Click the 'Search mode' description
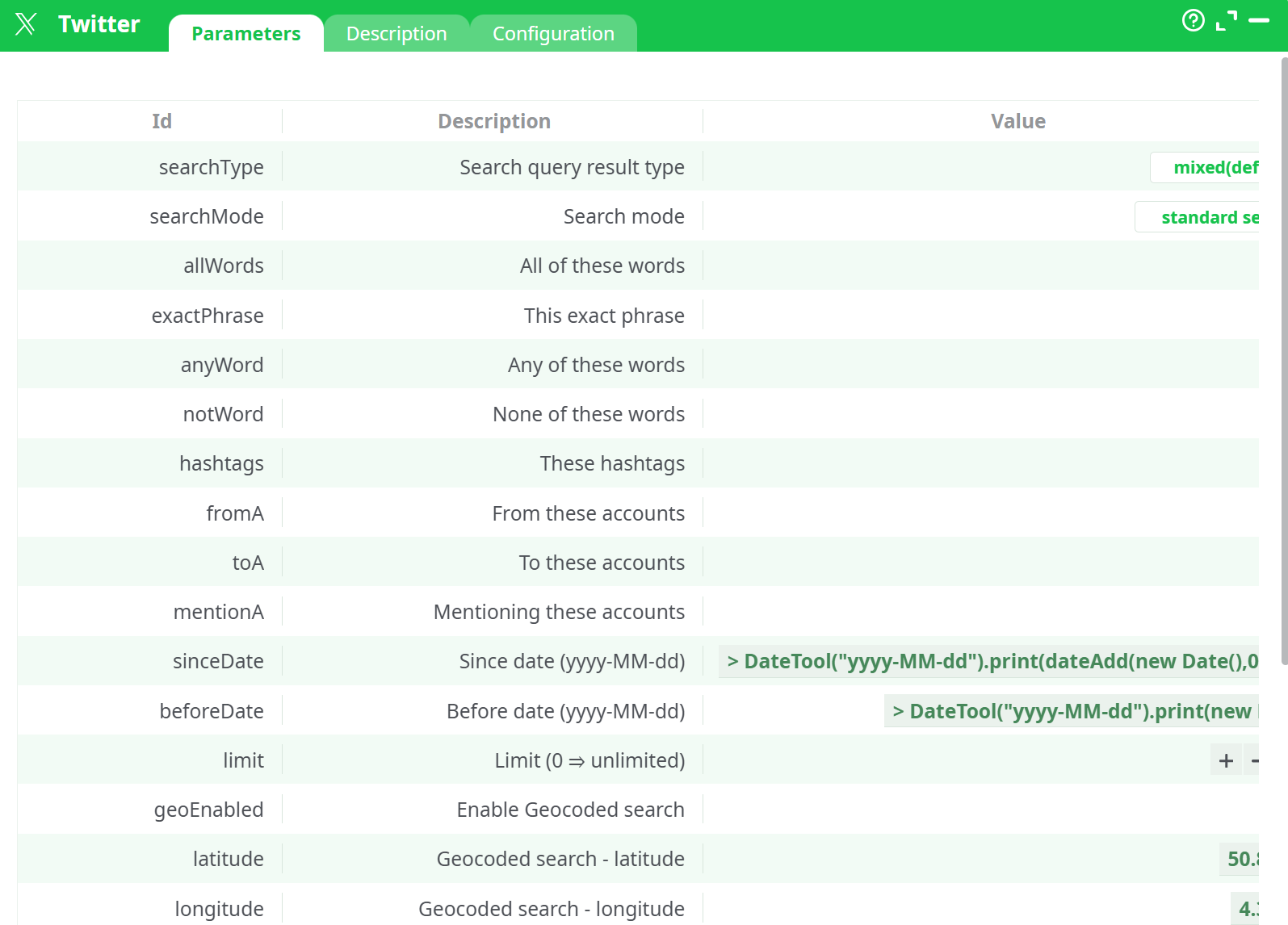This screenshot has width=1288, height=925. [624, 216]
